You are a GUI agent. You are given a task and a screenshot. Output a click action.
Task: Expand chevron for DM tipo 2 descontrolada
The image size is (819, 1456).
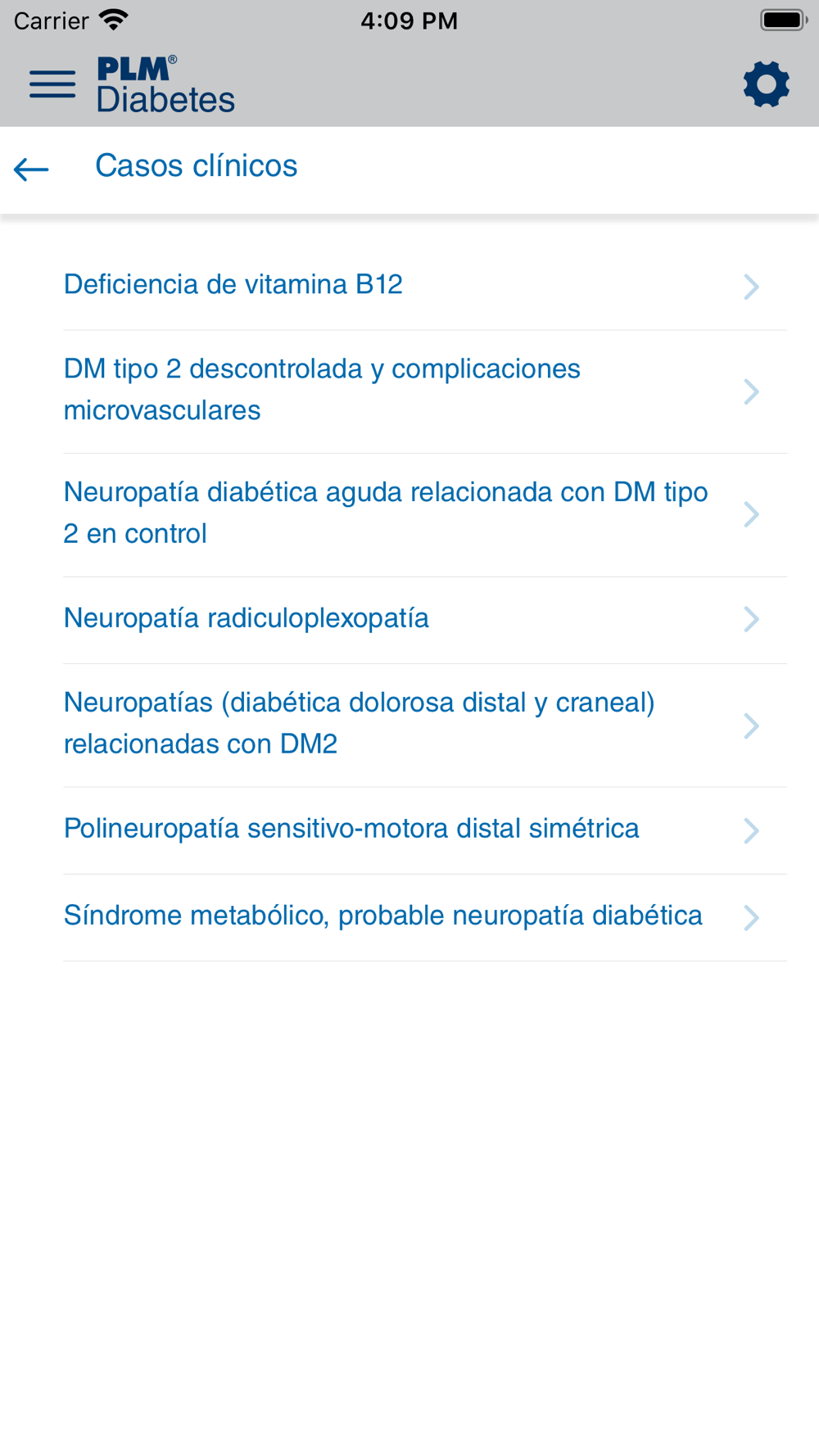click(x=751, y=391)
